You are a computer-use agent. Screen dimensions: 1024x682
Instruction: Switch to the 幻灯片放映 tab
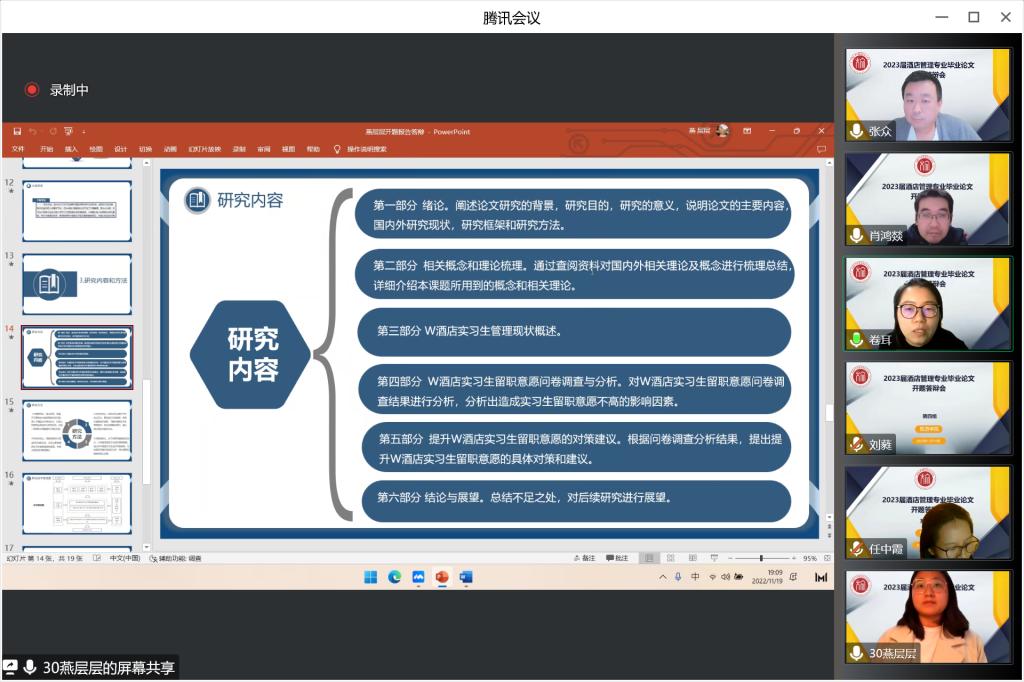(203, 149)
